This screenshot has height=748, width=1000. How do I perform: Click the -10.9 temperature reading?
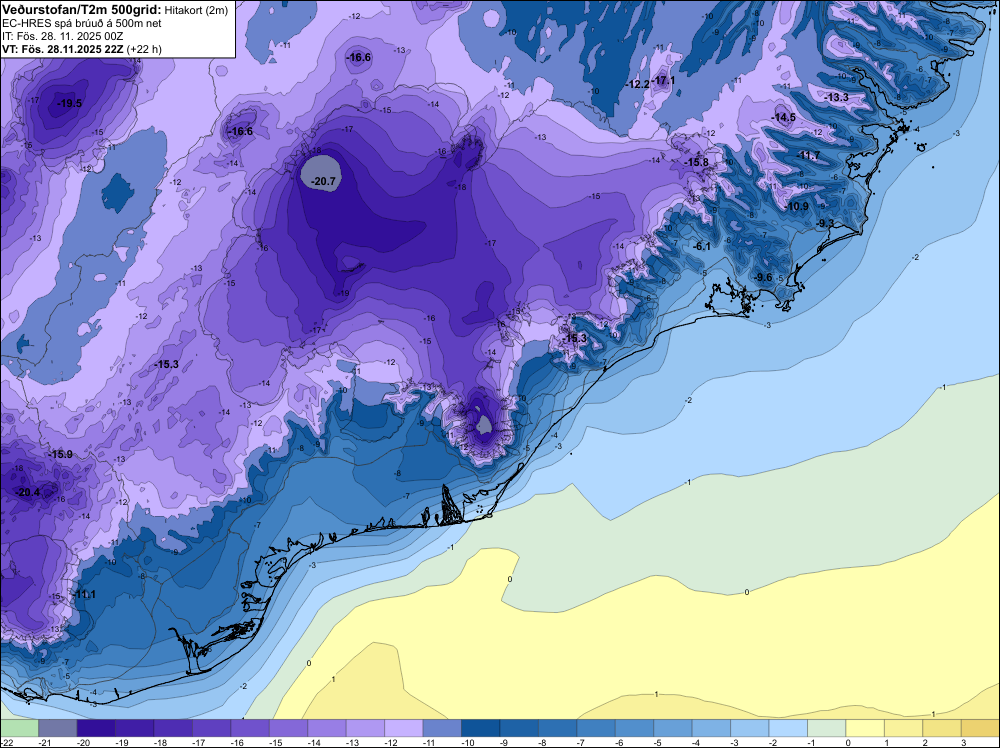click(798, 207)
